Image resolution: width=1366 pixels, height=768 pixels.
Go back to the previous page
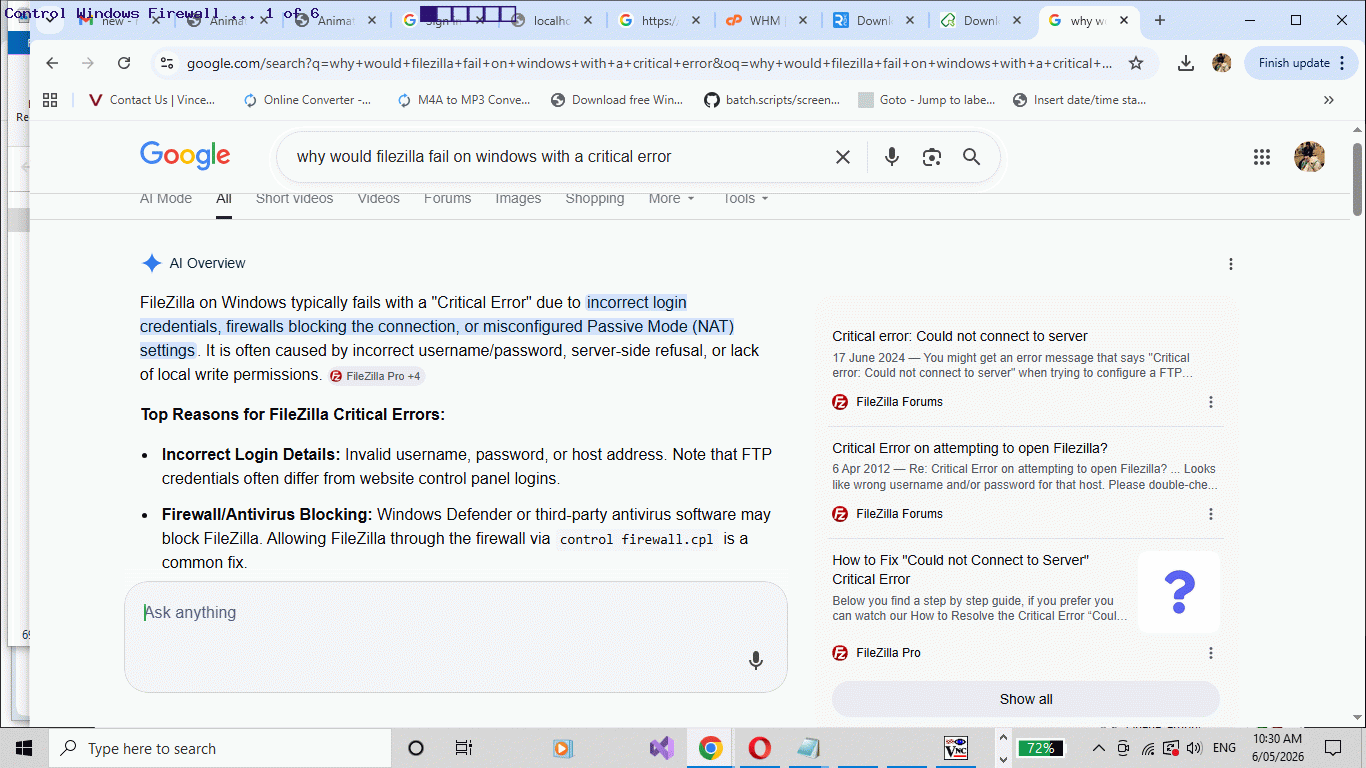coord(52,63)
